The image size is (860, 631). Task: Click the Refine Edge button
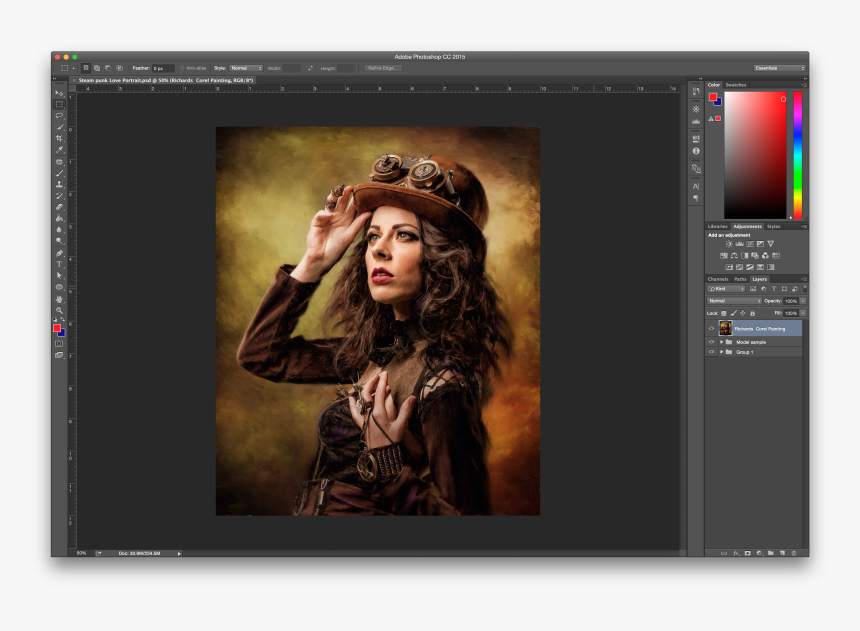click(x=385, y=68)
